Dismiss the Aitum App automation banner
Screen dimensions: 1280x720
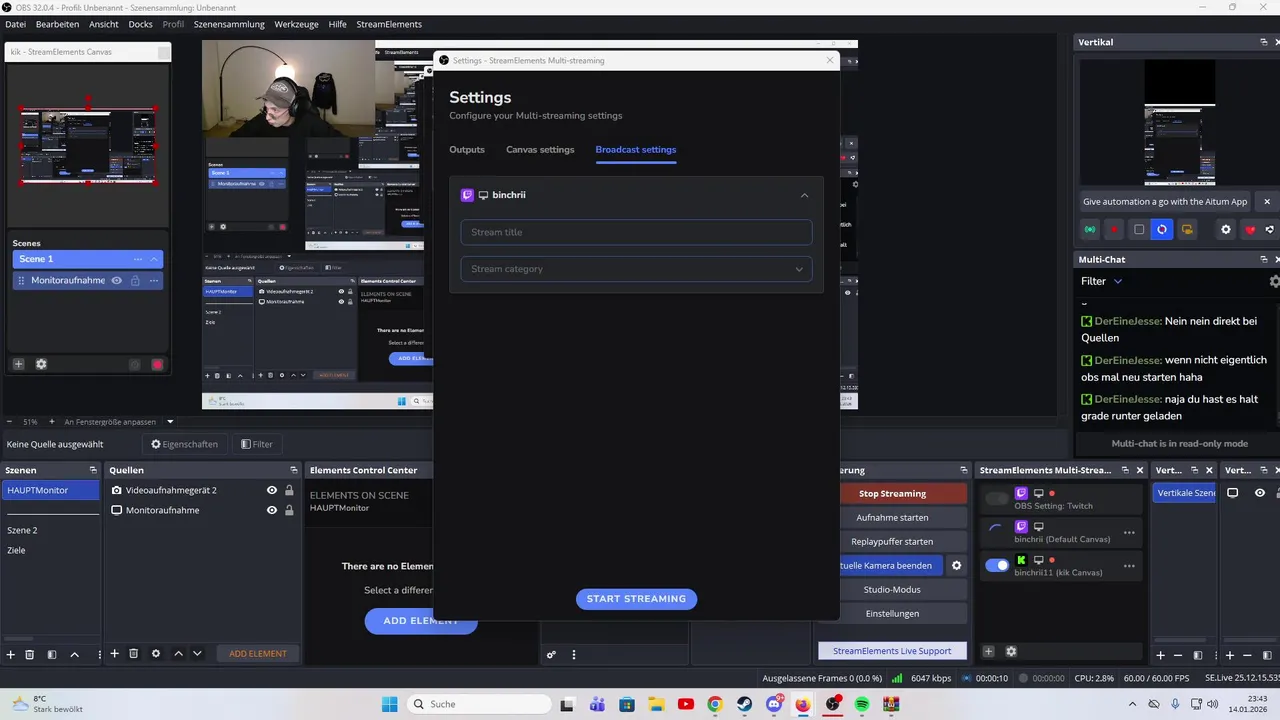pyautogui.click(x=1267, y=201)
